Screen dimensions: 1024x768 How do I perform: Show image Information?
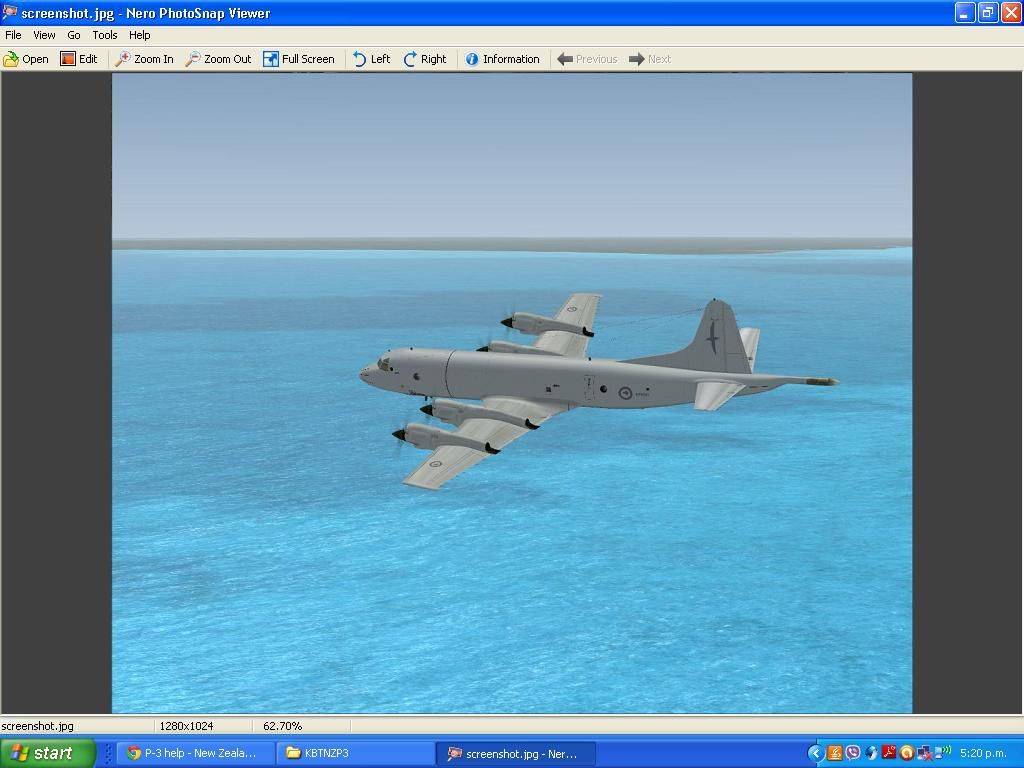click(501, 59)
